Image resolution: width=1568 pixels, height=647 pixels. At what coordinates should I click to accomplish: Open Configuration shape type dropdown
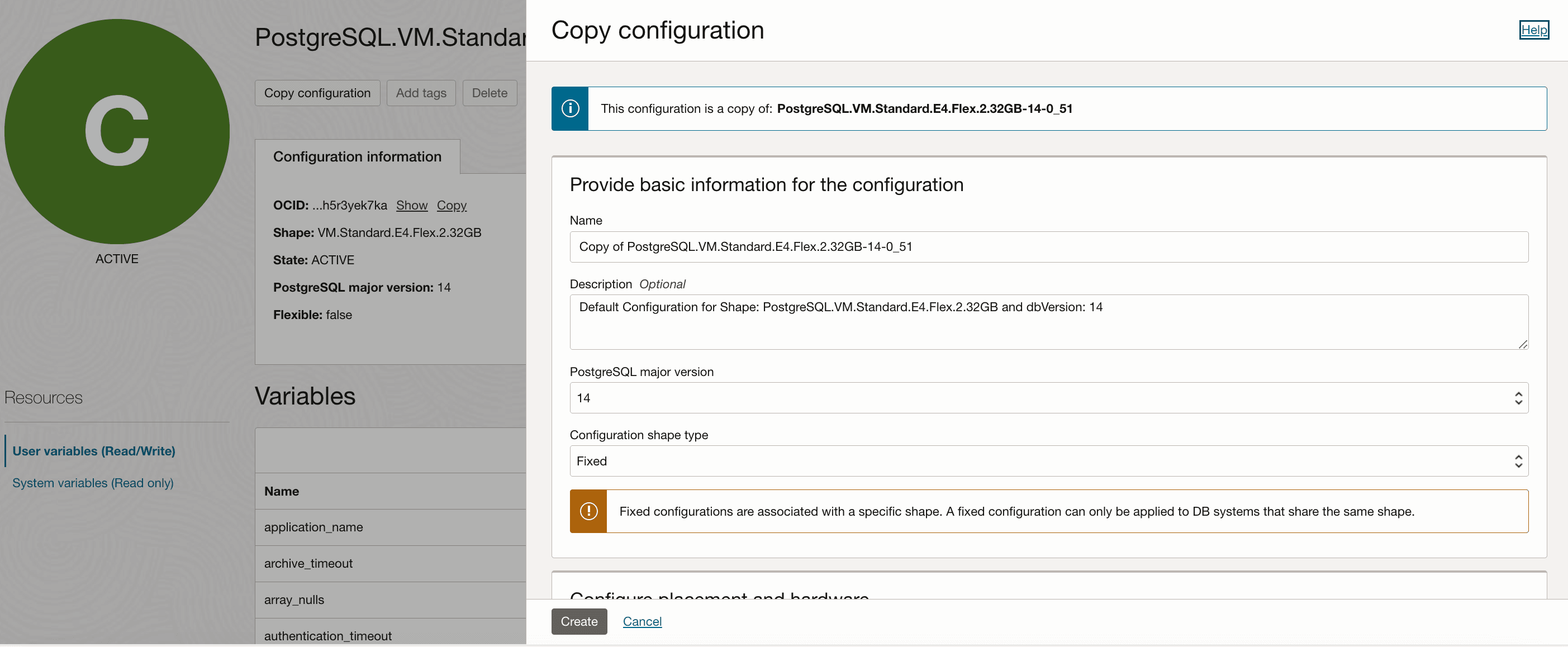click(1035, 461)
